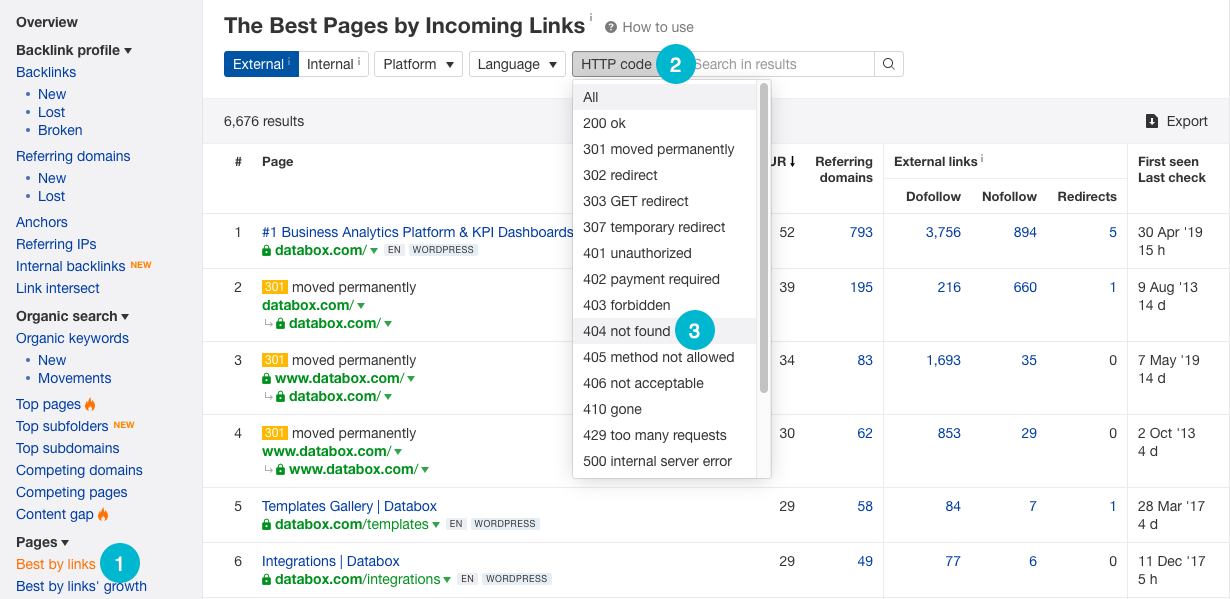Click the flame icon next to Top pages

click(90, 404)
